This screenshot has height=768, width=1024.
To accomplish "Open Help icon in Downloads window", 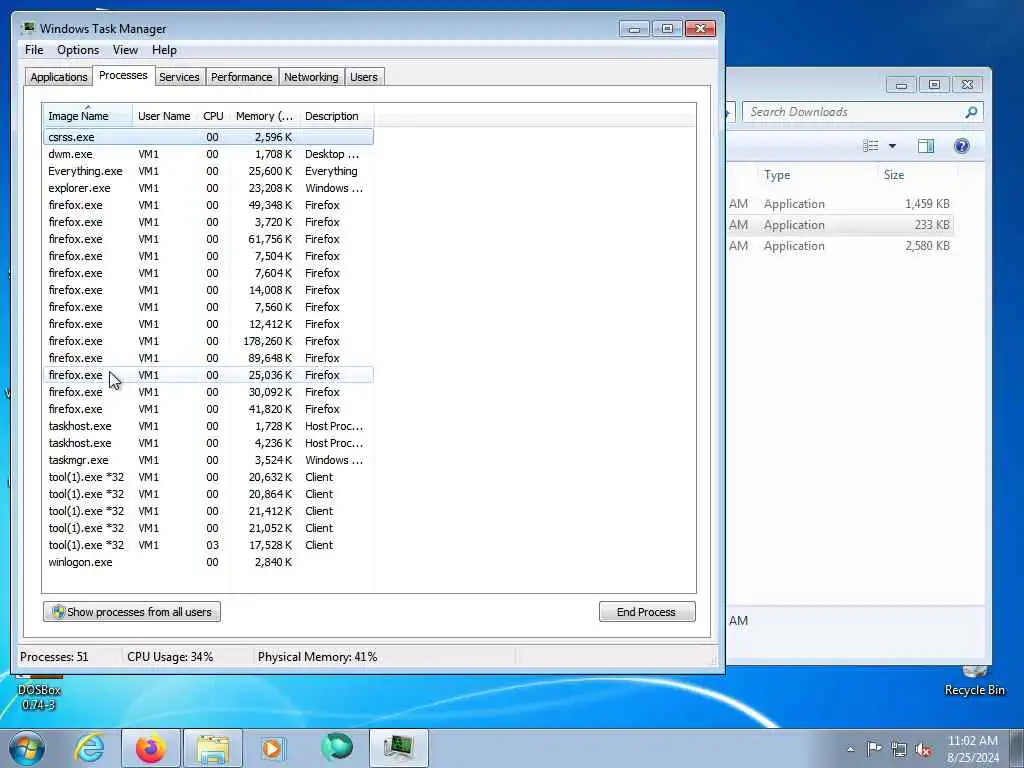I will [961, 146].
